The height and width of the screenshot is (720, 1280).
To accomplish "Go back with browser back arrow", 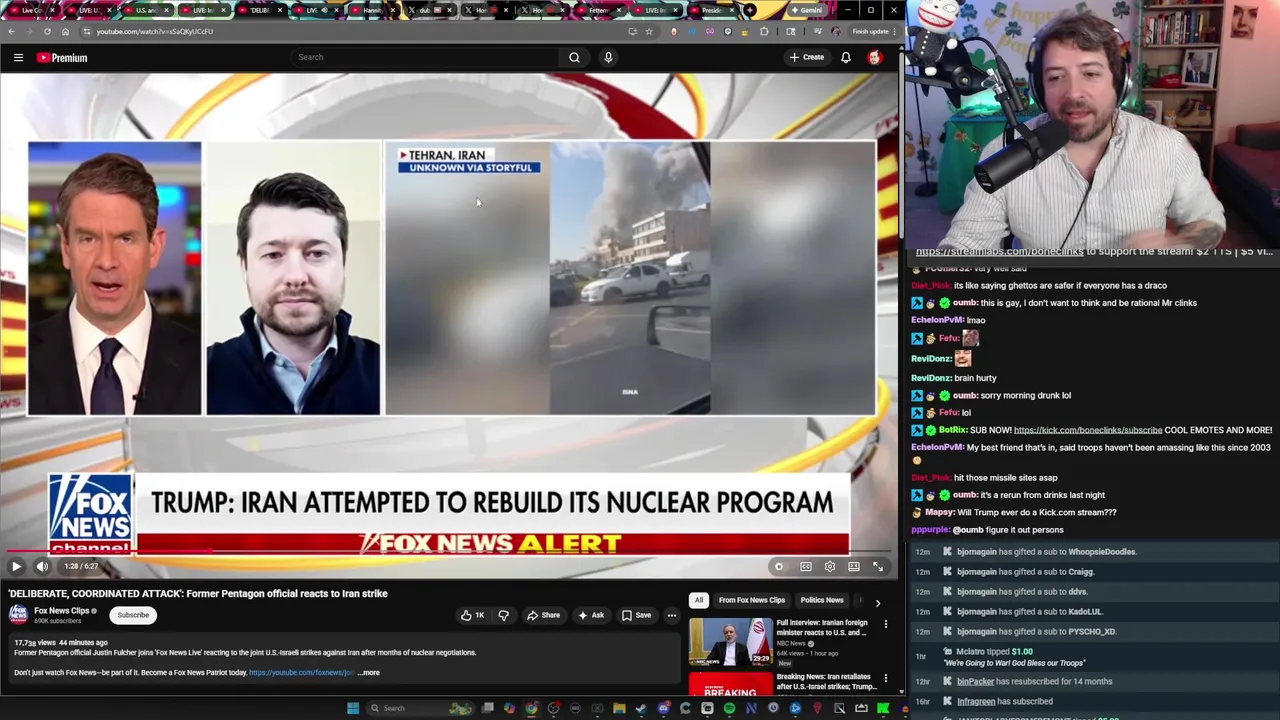I will tap(11, 31).
